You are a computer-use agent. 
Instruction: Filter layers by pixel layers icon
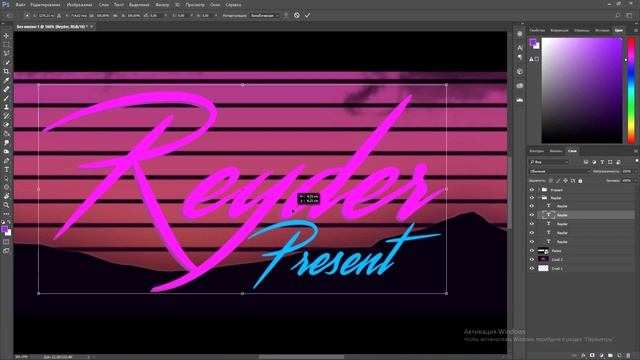[586, 162]
